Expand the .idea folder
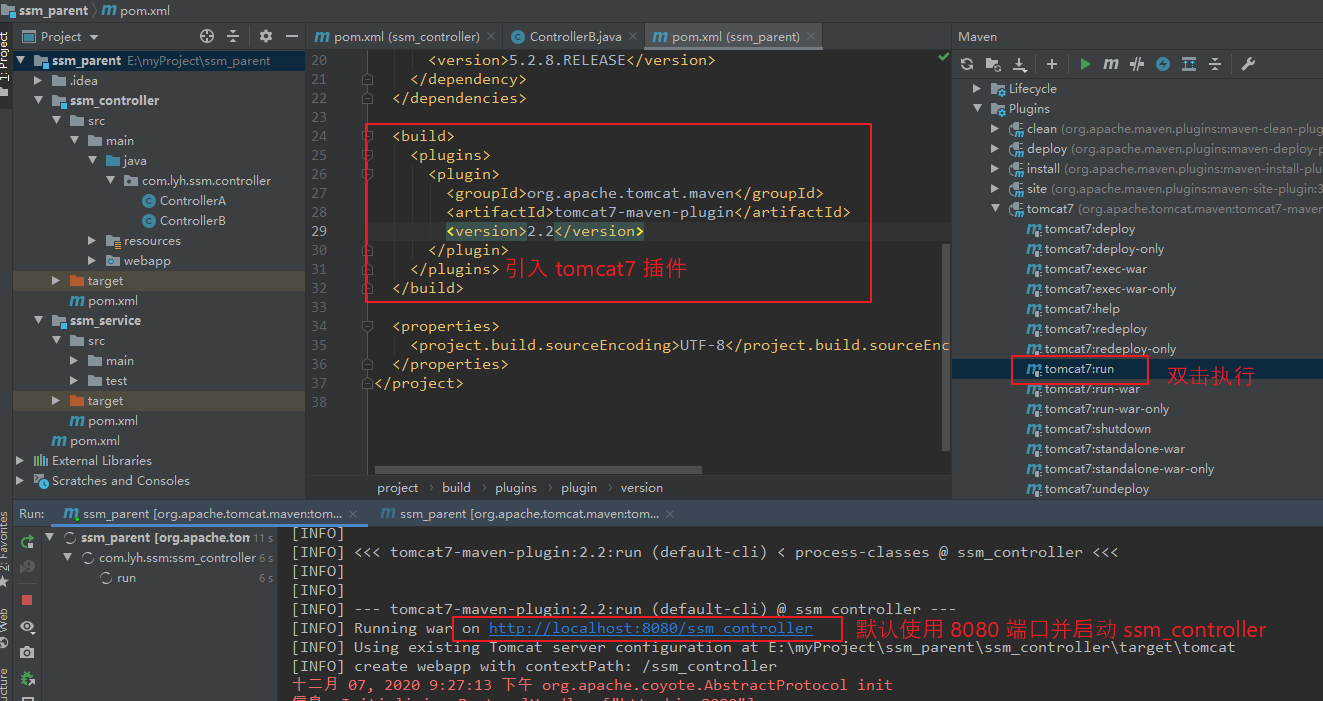This screenshot has width=1323, height=701. pos(39,81)
